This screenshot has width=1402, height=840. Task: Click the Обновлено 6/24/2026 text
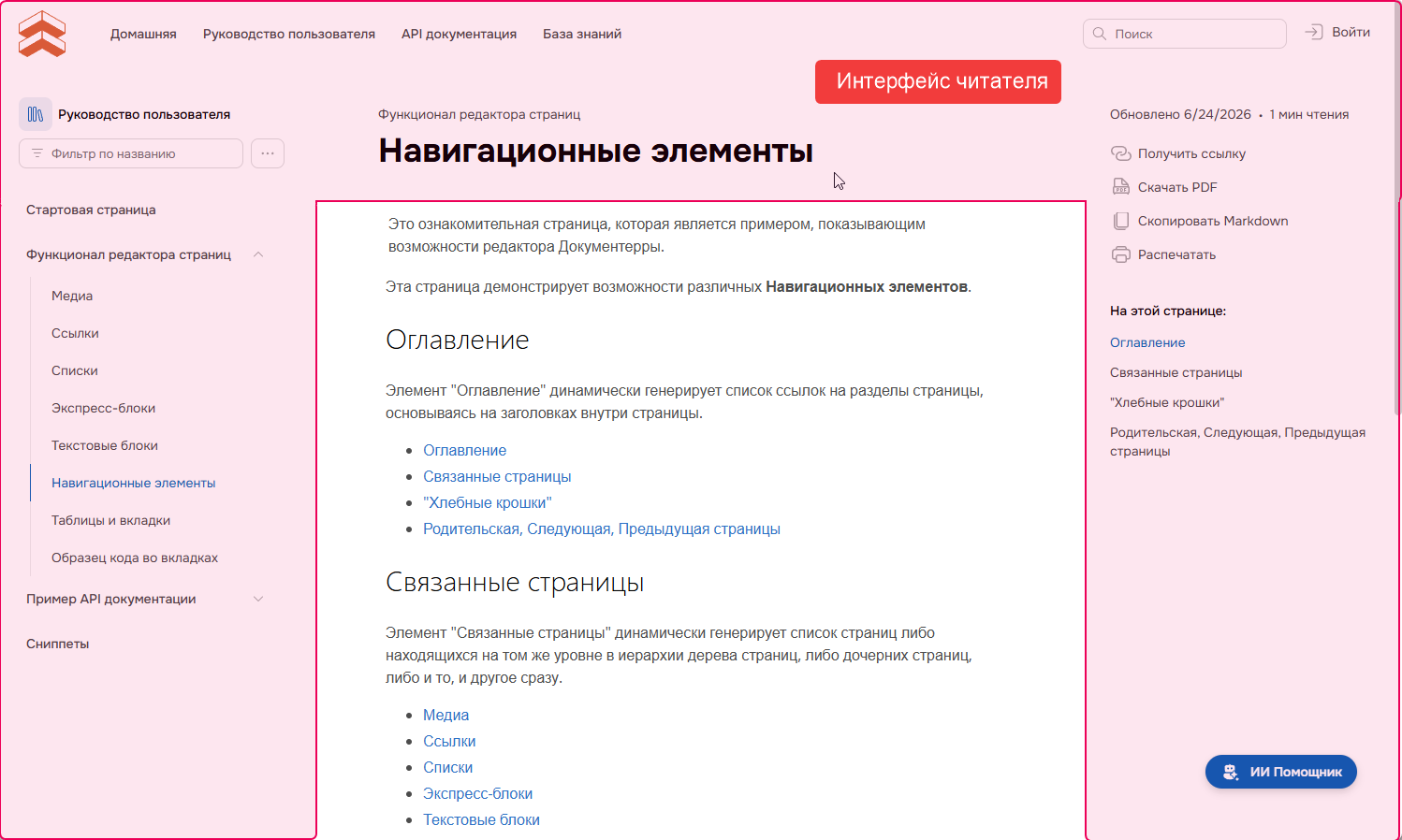1180,114
